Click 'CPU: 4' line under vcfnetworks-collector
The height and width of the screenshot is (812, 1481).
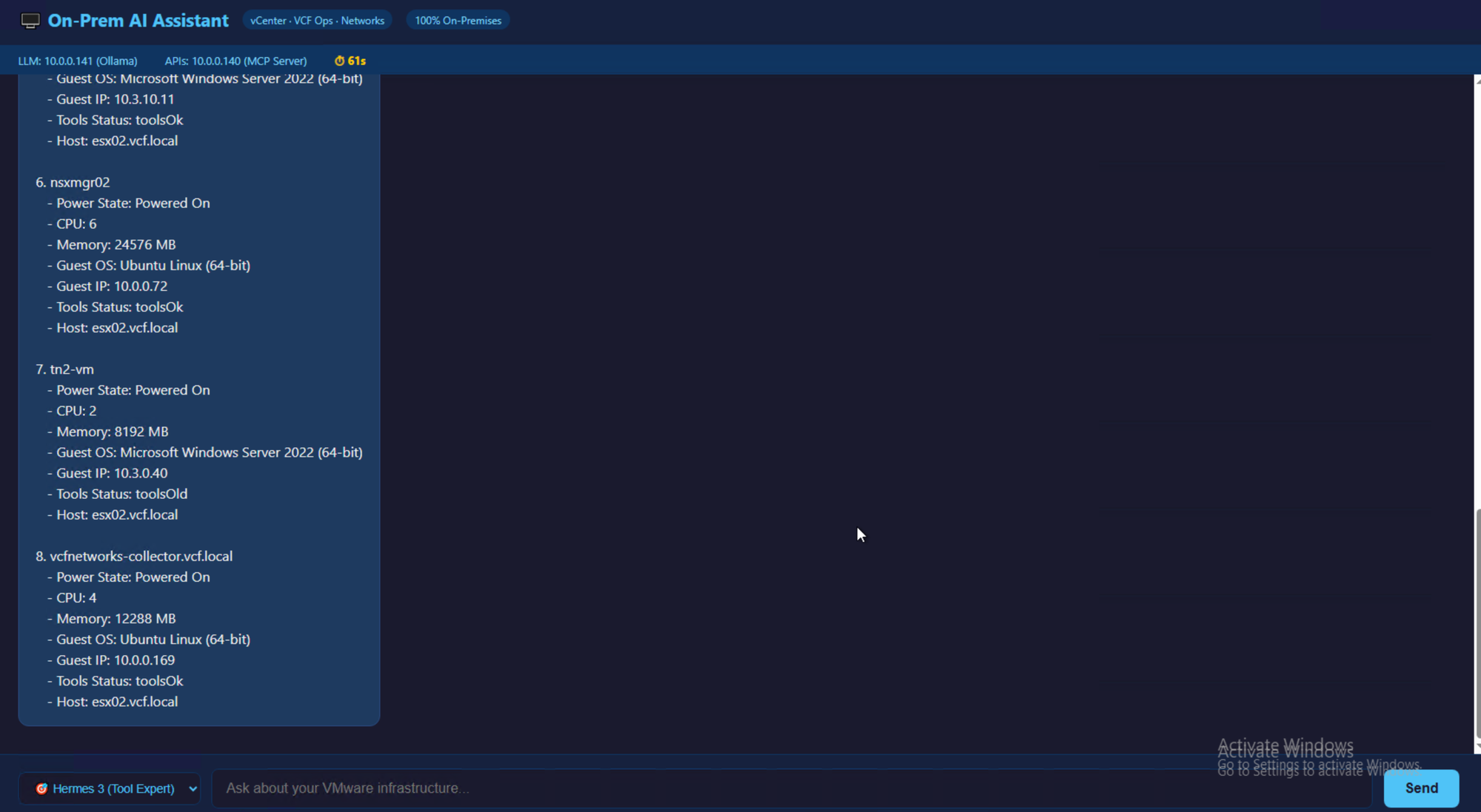(x=72, y=597)
